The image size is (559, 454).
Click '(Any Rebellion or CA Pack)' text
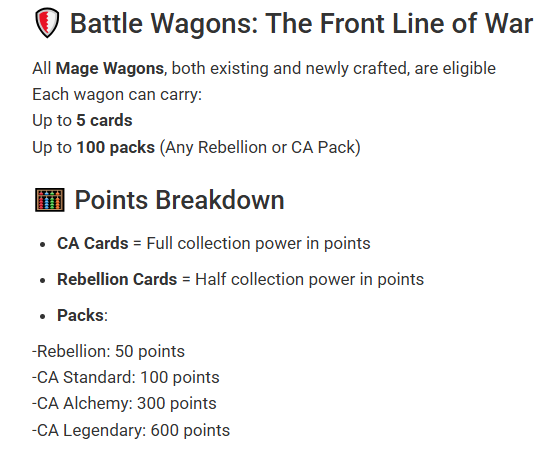(260, 147)
